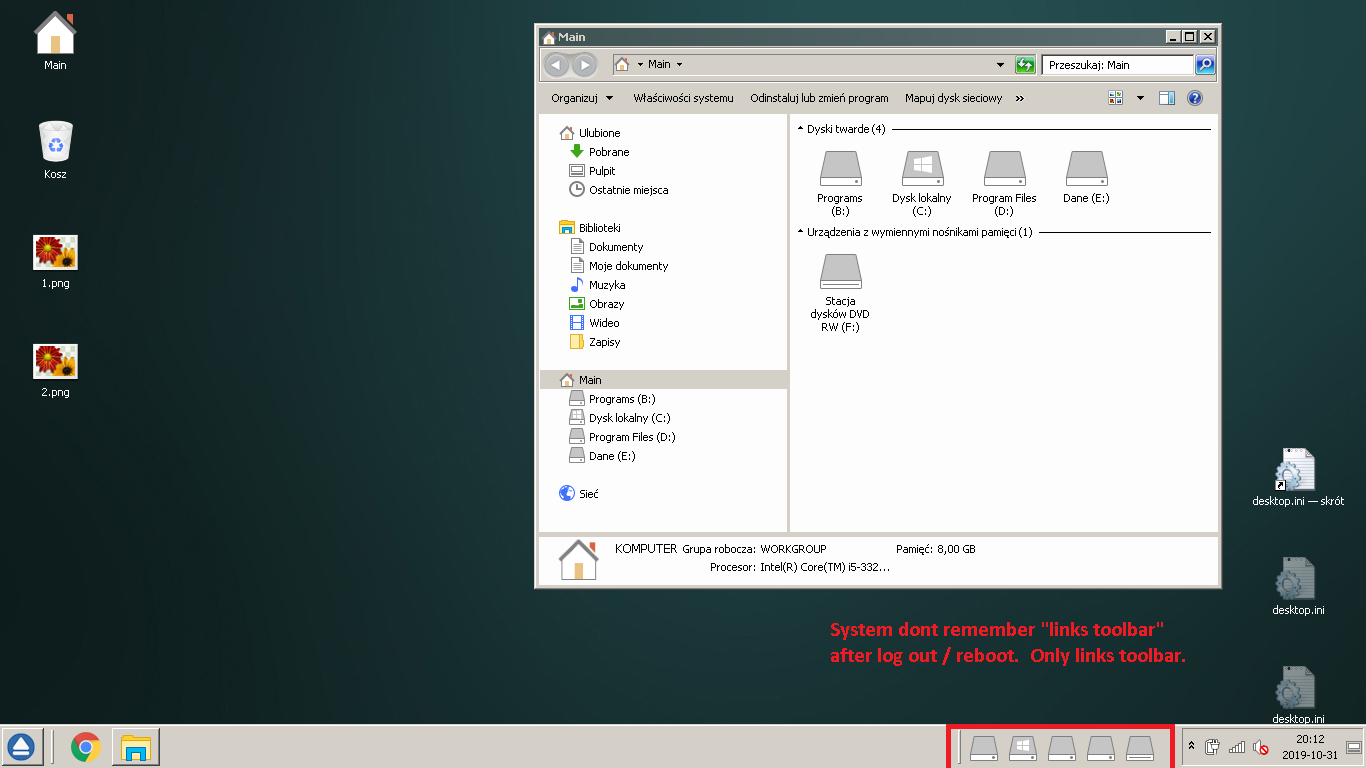Click the Show desktop button in the tray

(x=1354, y=747)
